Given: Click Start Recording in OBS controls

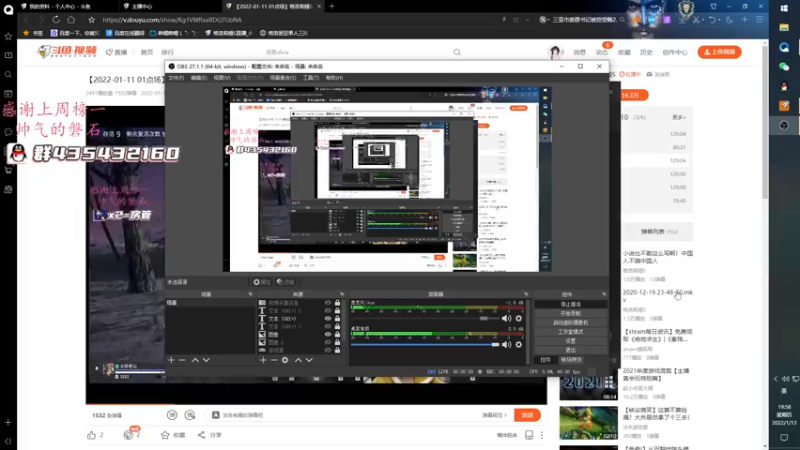Looking at the screenshot, I should (570, 313).
